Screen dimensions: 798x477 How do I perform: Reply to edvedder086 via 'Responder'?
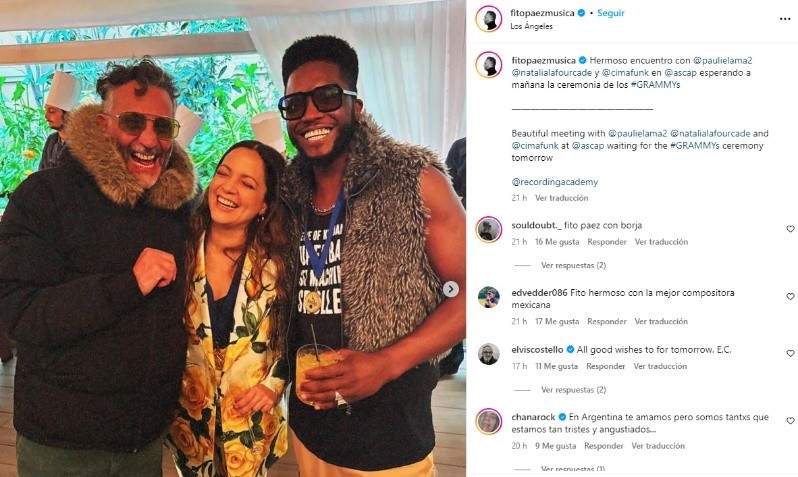click(607, 322)
